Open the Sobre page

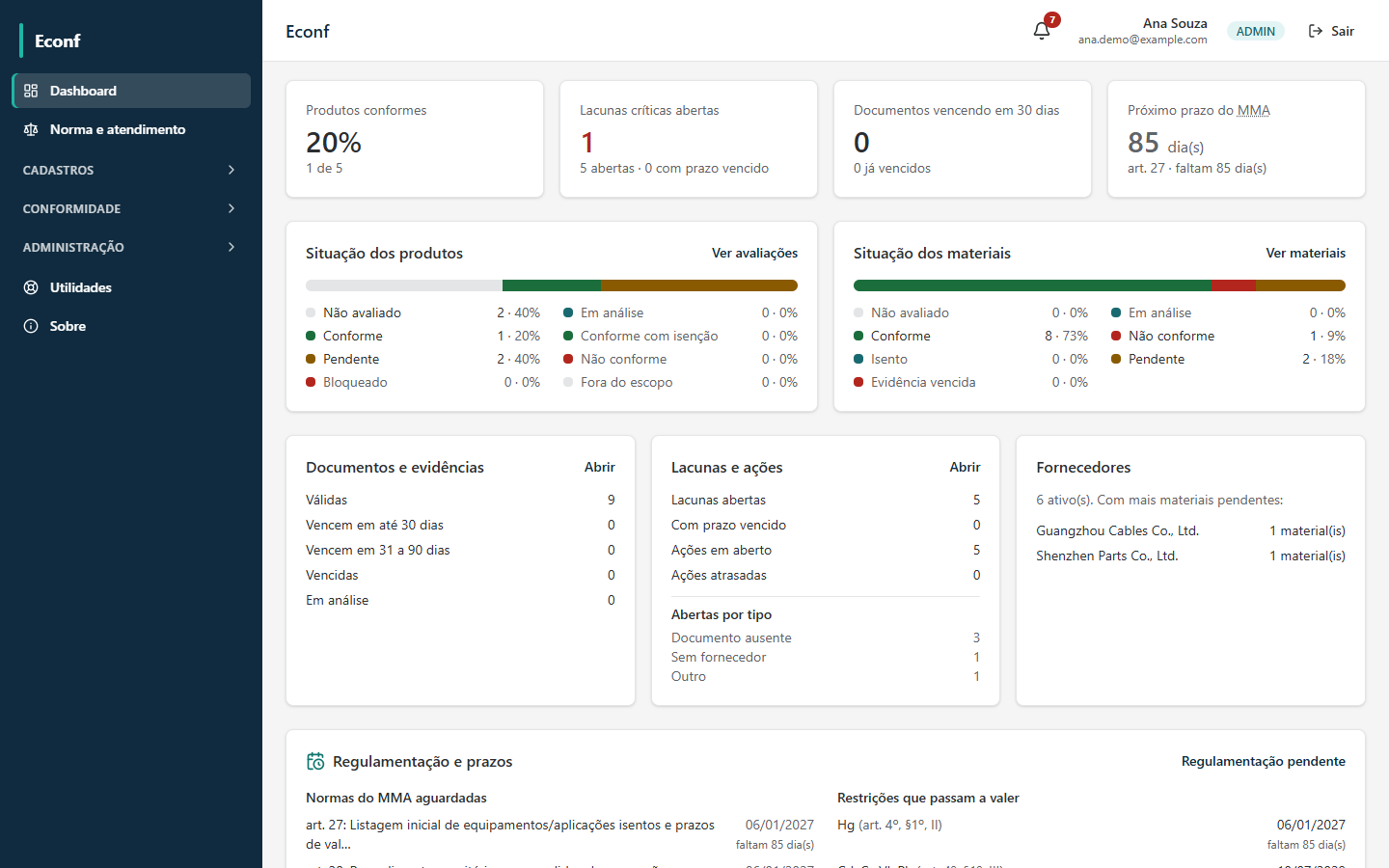point(131,326)
